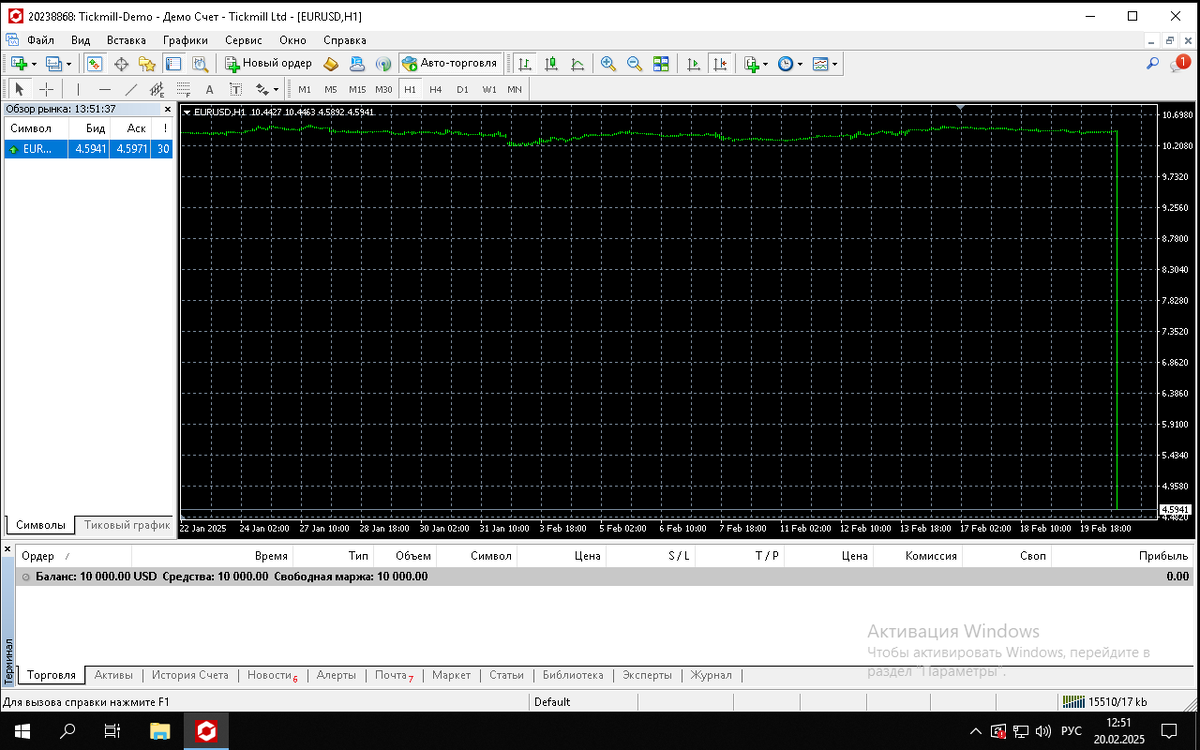Toggle chart auto scroll
Screen dimensions: 1200x750
click(693, 64)
